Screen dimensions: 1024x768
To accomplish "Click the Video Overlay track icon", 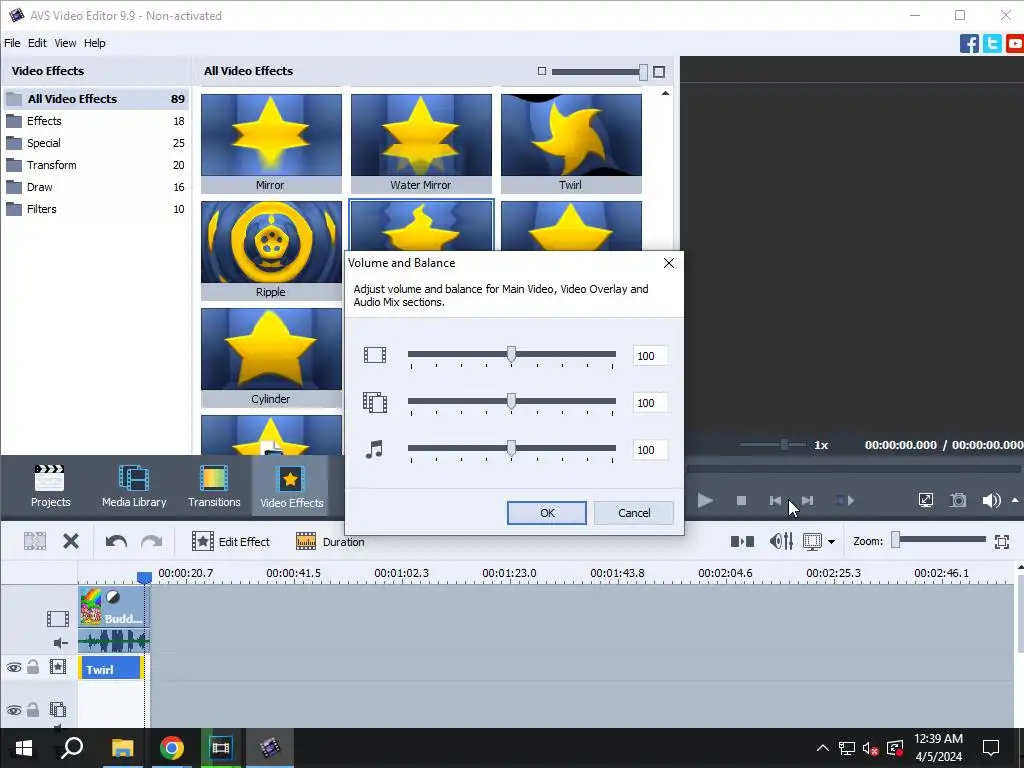I will tap(58, 709).
